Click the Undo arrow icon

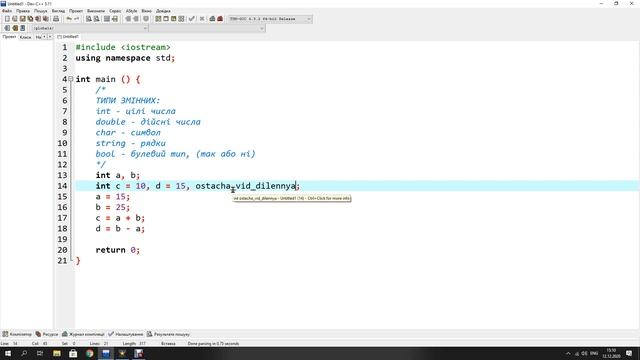69,19
